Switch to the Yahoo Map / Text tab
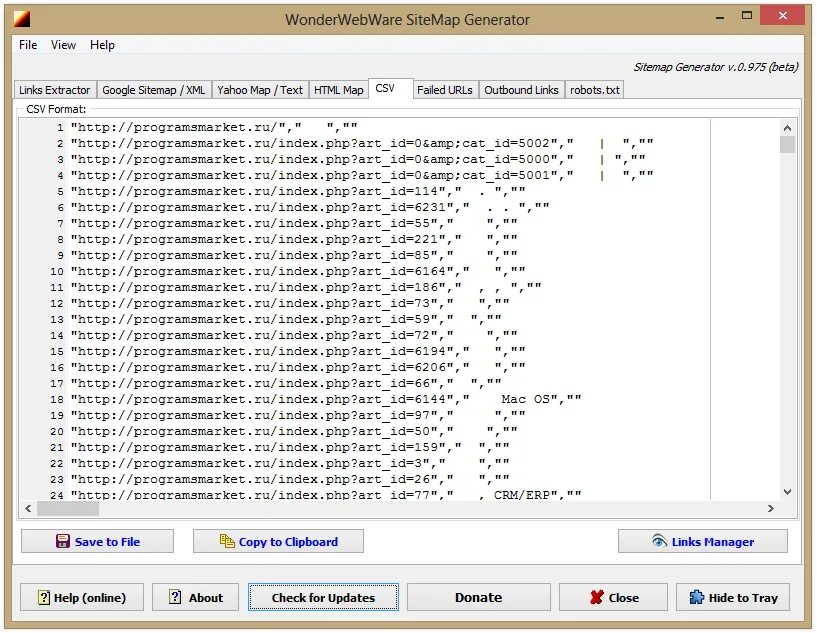817x633 pixels. coord(260,90)
